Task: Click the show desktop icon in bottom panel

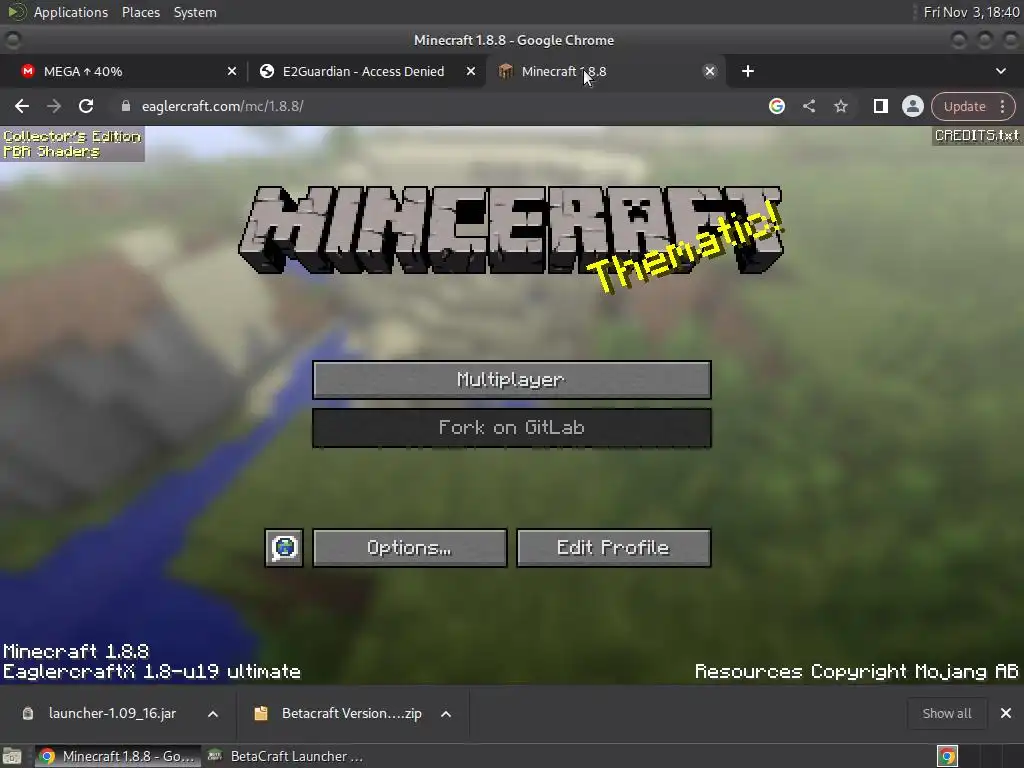Action: pyautogui.click(x=11, y=756)
